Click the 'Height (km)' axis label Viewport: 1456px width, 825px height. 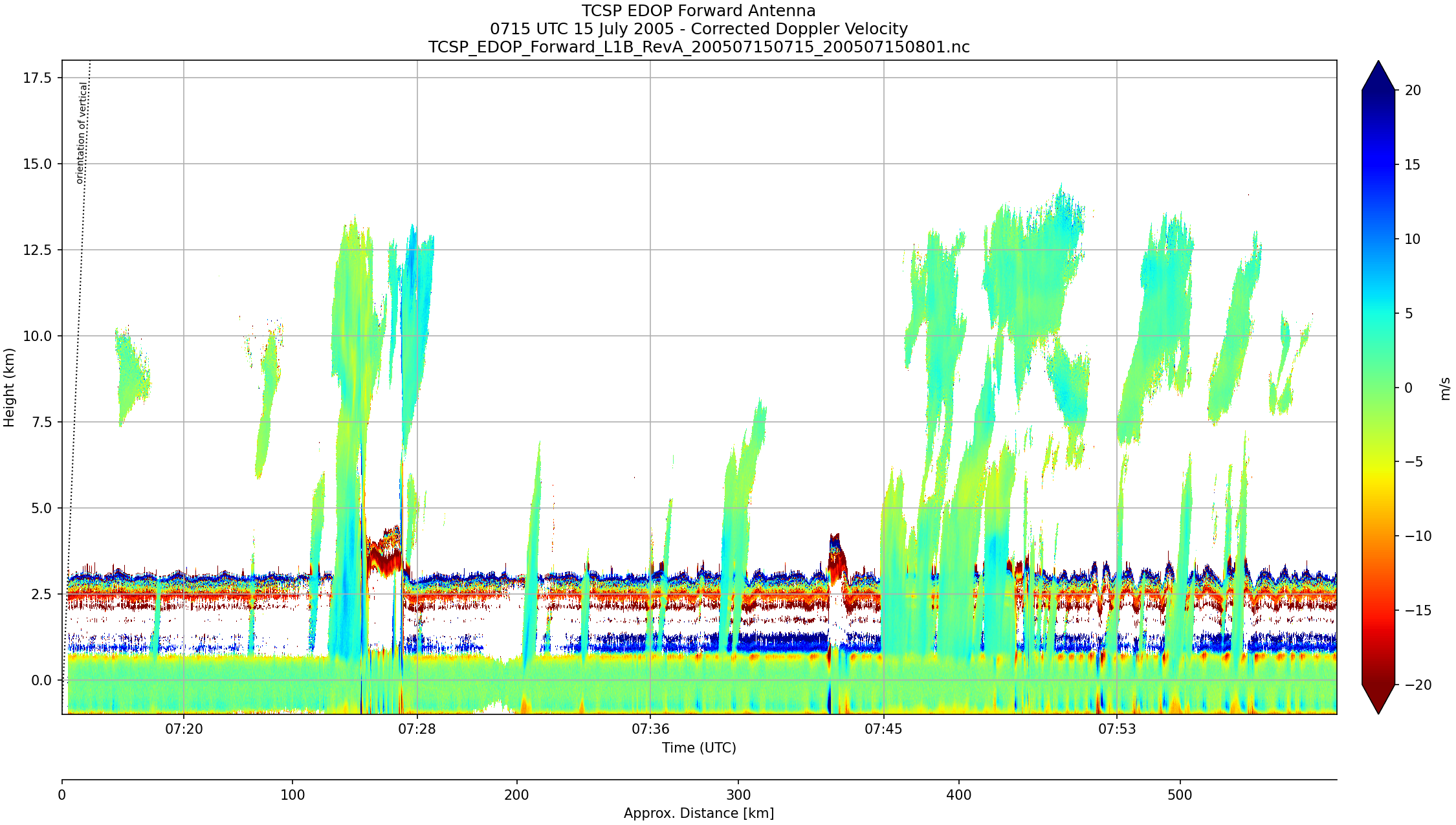(x=8, y=387)
